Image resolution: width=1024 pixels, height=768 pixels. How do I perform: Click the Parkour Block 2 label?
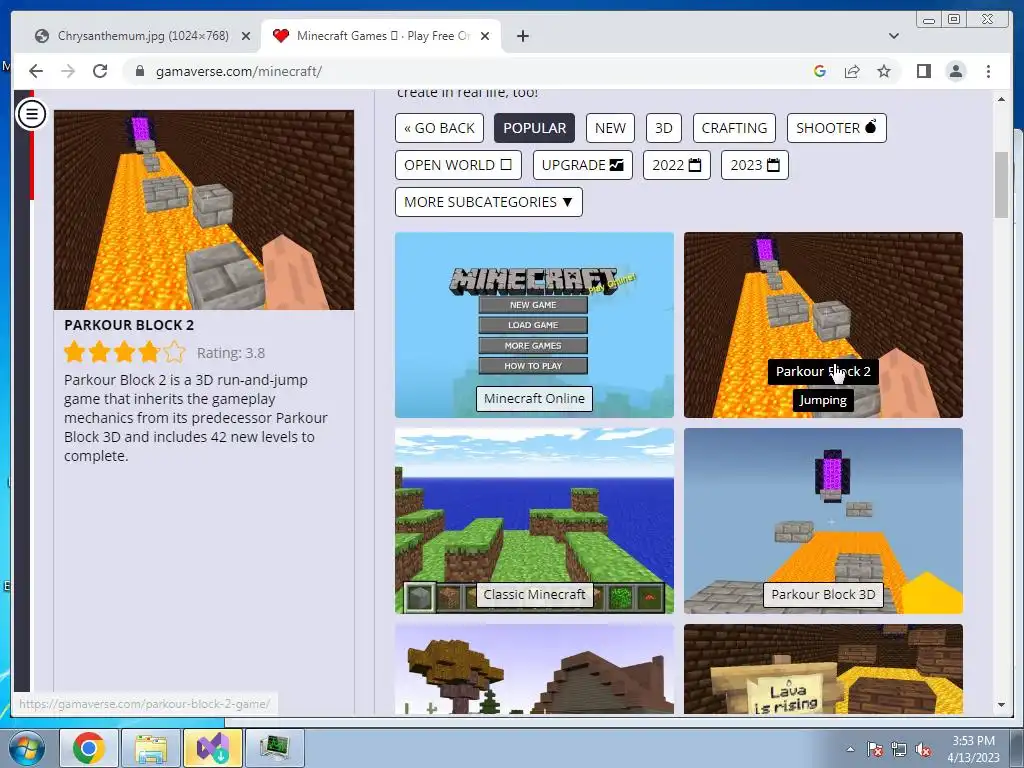pos(823,372)
